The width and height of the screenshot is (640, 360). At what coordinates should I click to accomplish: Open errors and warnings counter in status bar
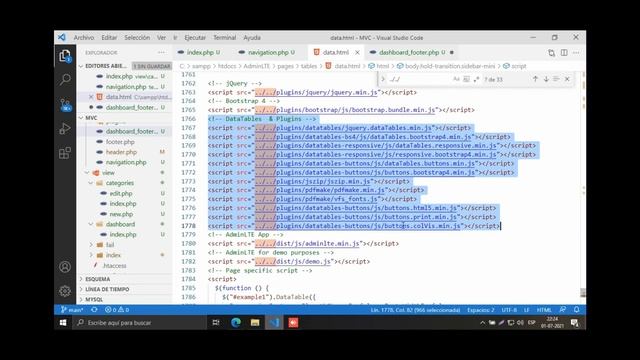[x=117, y=310]
